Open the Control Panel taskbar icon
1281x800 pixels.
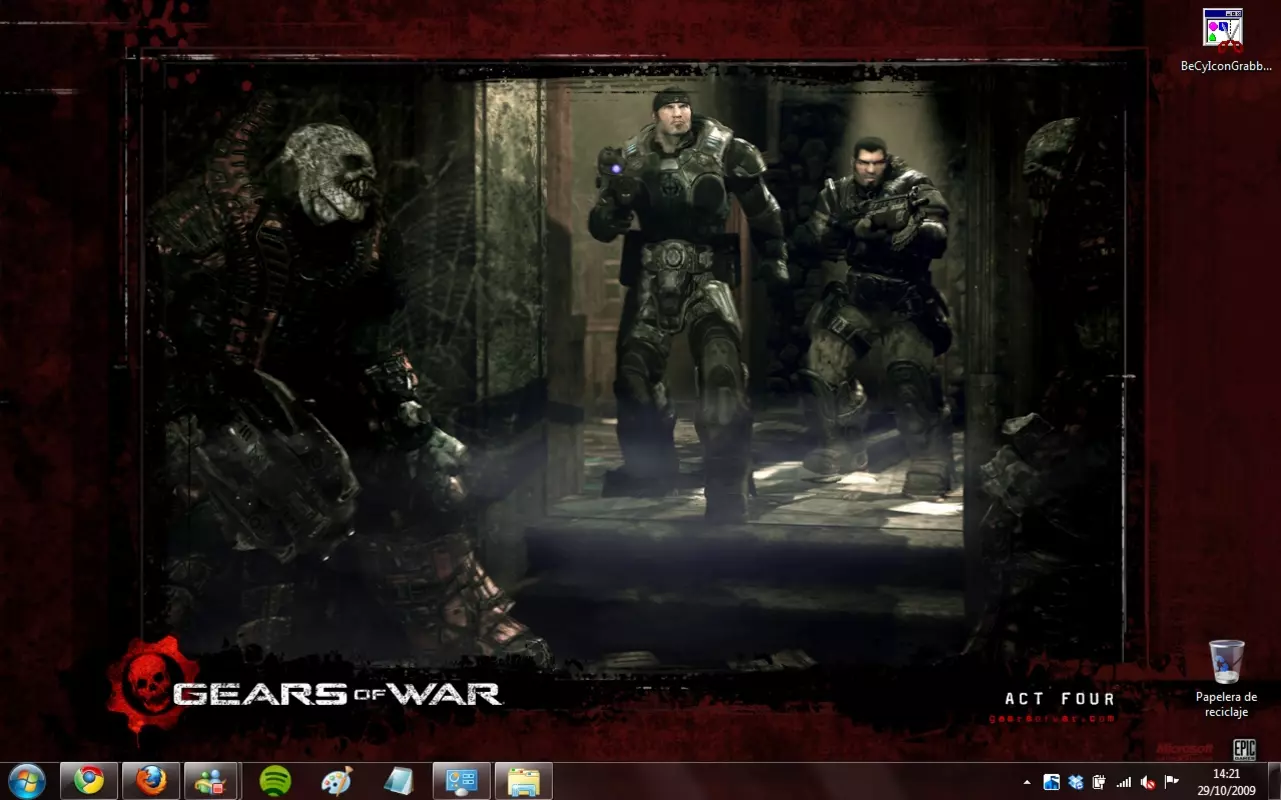pyautogui.click(x=461, y=780)
